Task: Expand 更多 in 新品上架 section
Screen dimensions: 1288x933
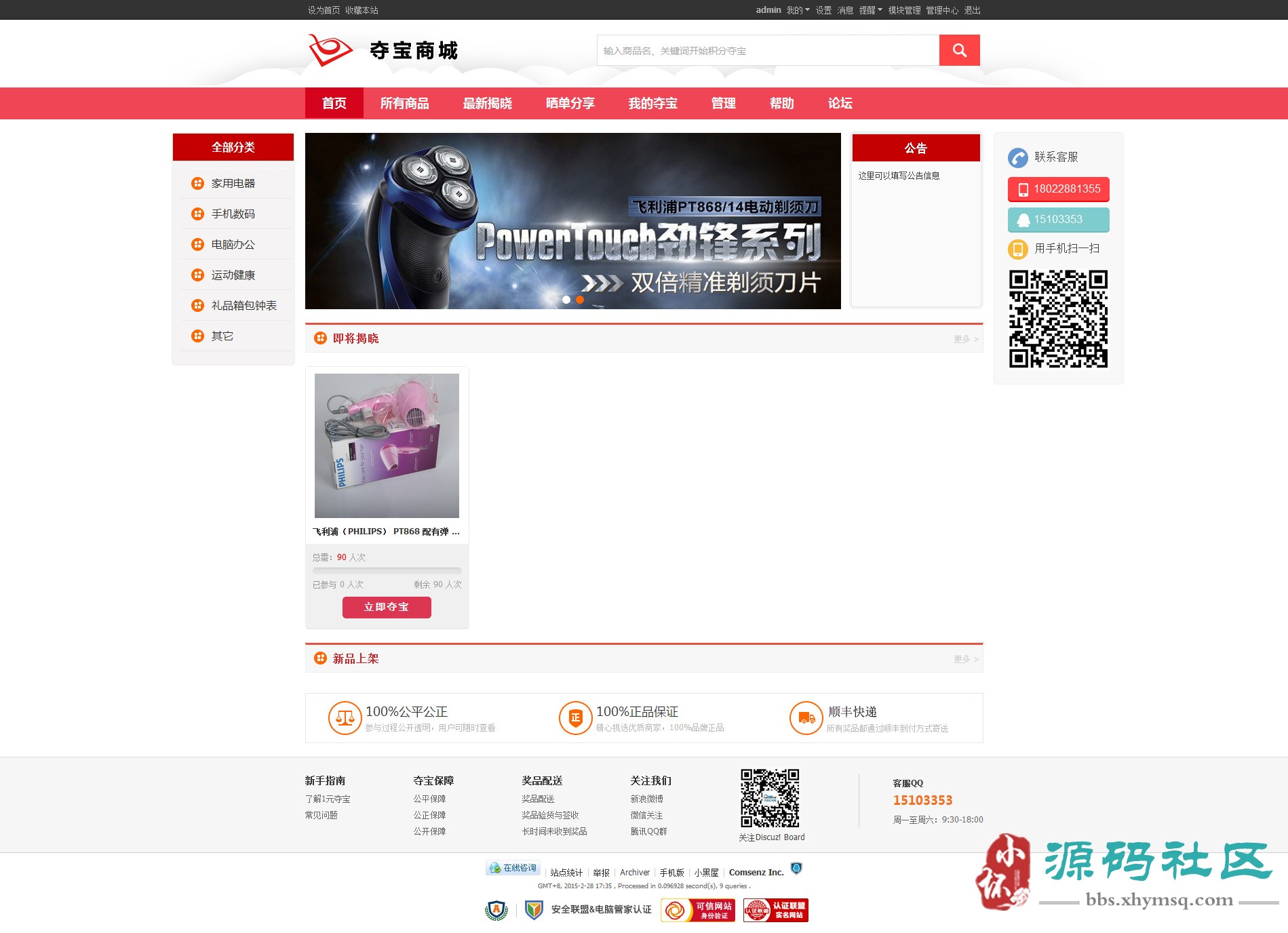Action: 966,659
